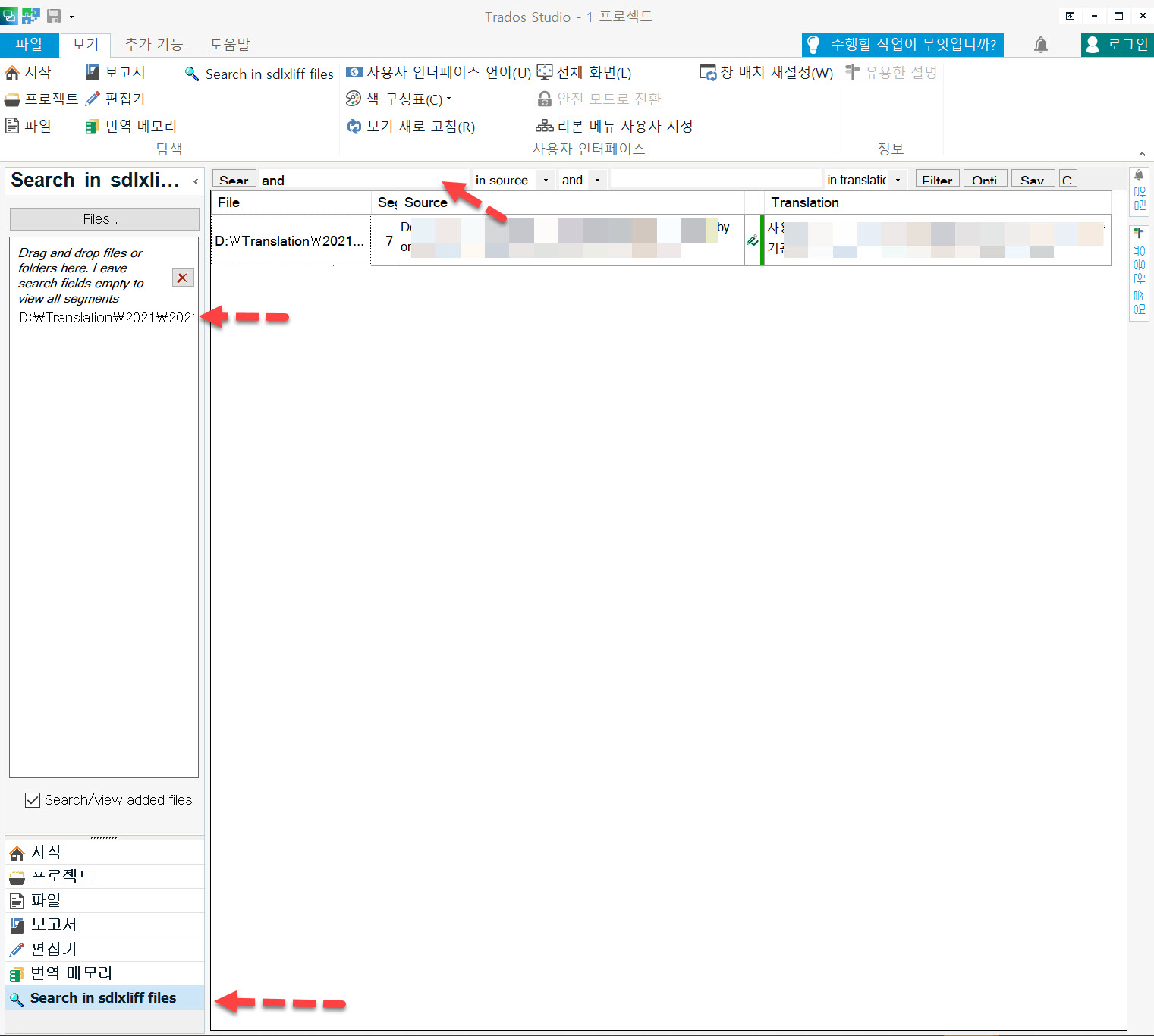Toggle the Search/view added files checkbox
The image size is (1154, 1036).
(x=32, y=800)
